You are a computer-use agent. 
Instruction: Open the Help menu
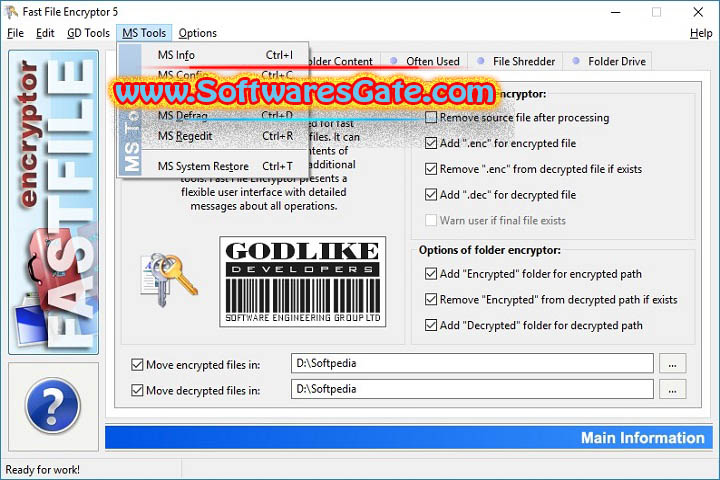[701, 33]
